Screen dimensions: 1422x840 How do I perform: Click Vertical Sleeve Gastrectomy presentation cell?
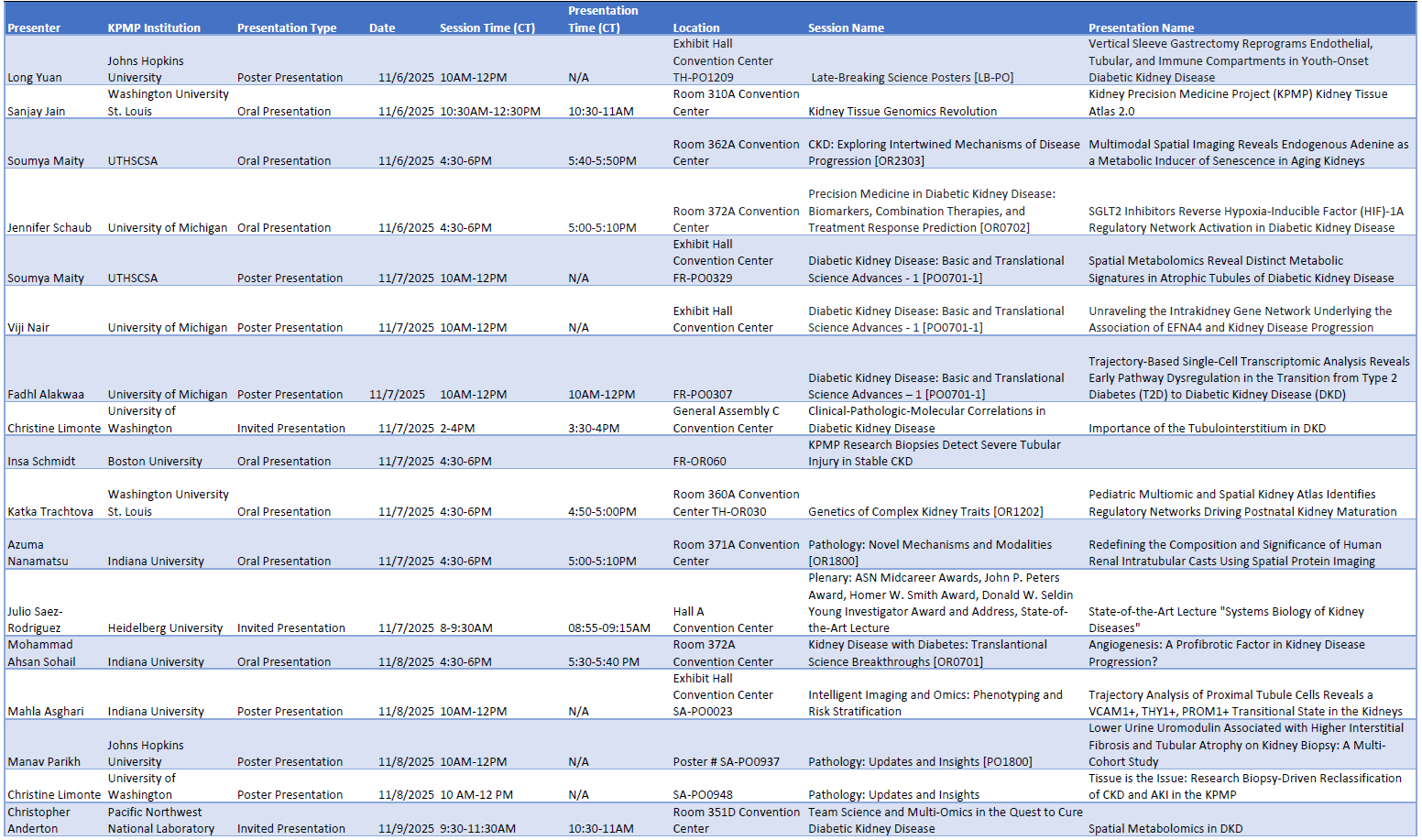(1230, 60)
